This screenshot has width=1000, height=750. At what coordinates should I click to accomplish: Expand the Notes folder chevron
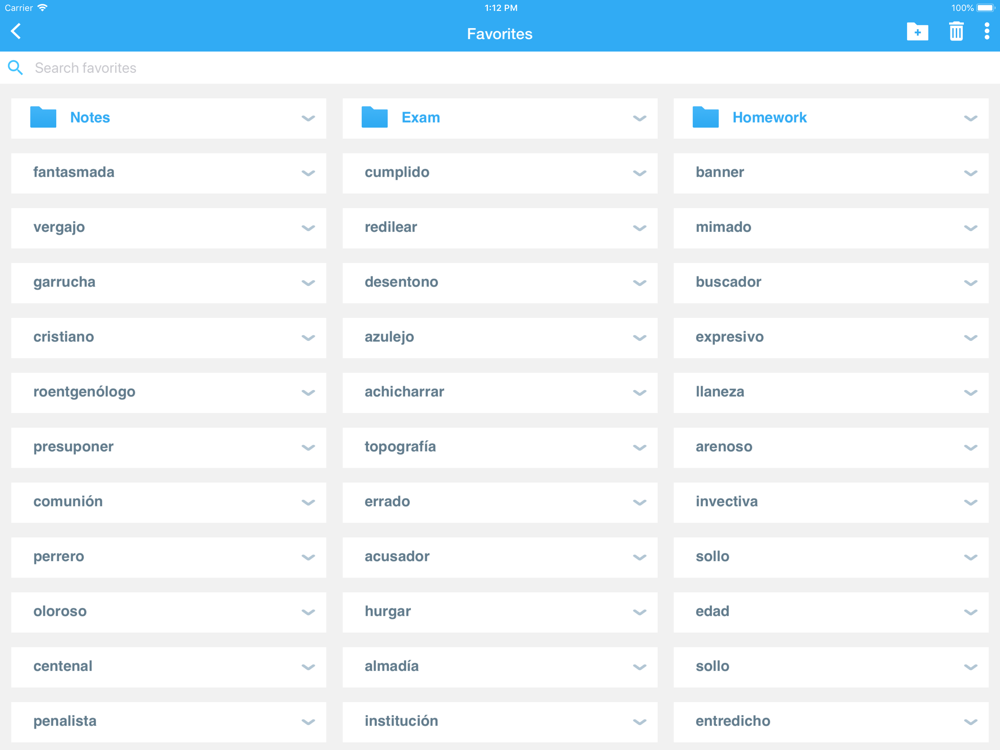(308, 118)
